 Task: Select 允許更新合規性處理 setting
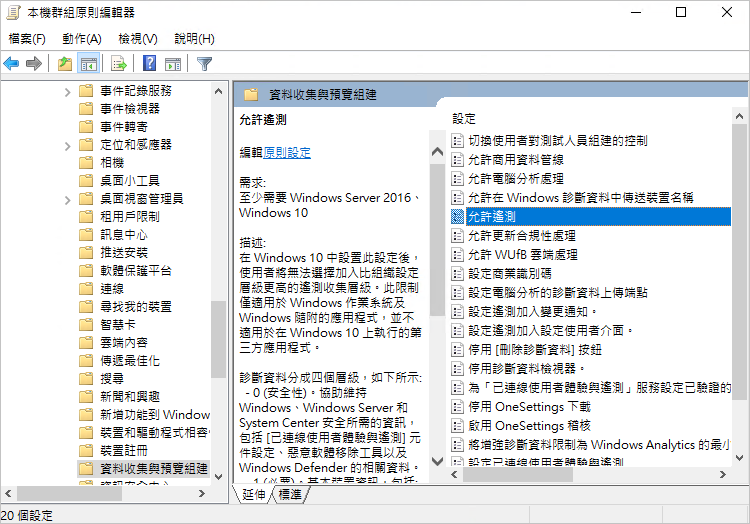[x=522, y=236]
